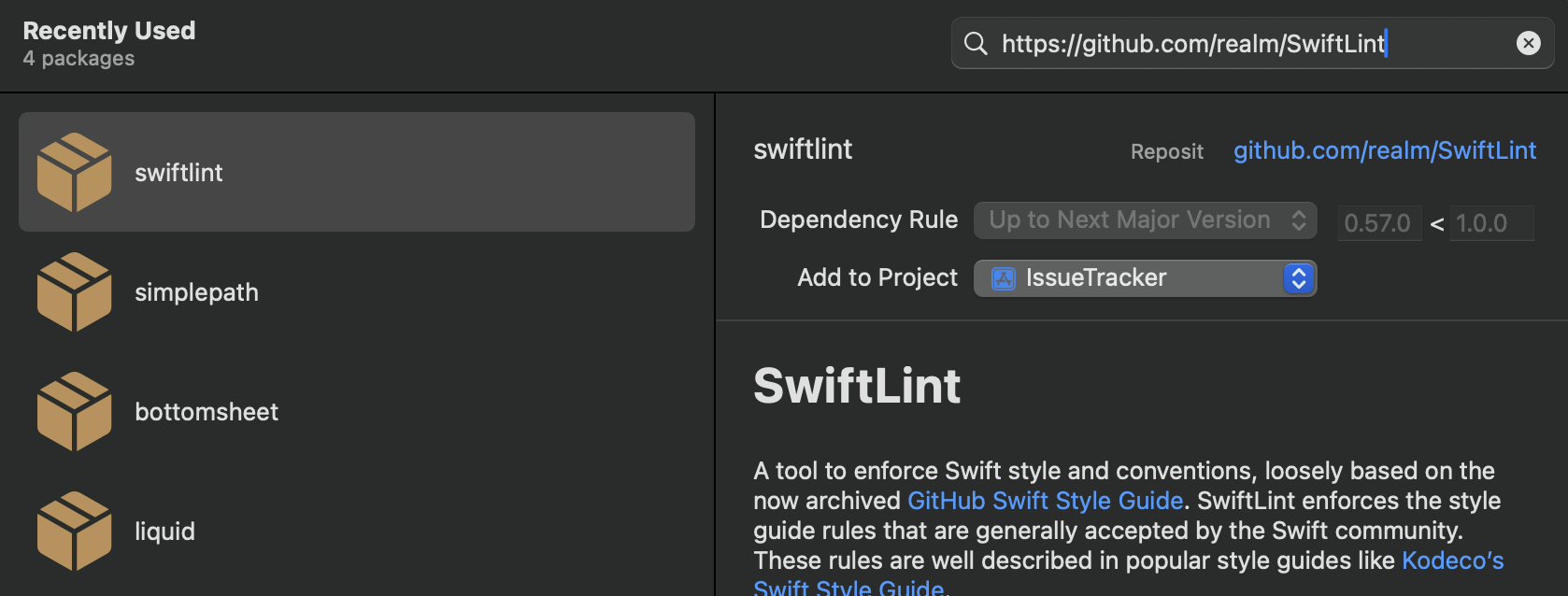Click the liquid package box icon
Image resolution: width=1568 pixels, height=596 pixels.
(75, 531)
